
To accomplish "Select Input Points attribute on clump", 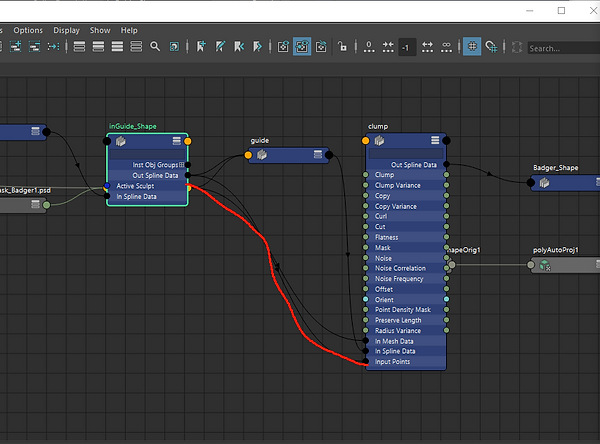I will (406, 362).
